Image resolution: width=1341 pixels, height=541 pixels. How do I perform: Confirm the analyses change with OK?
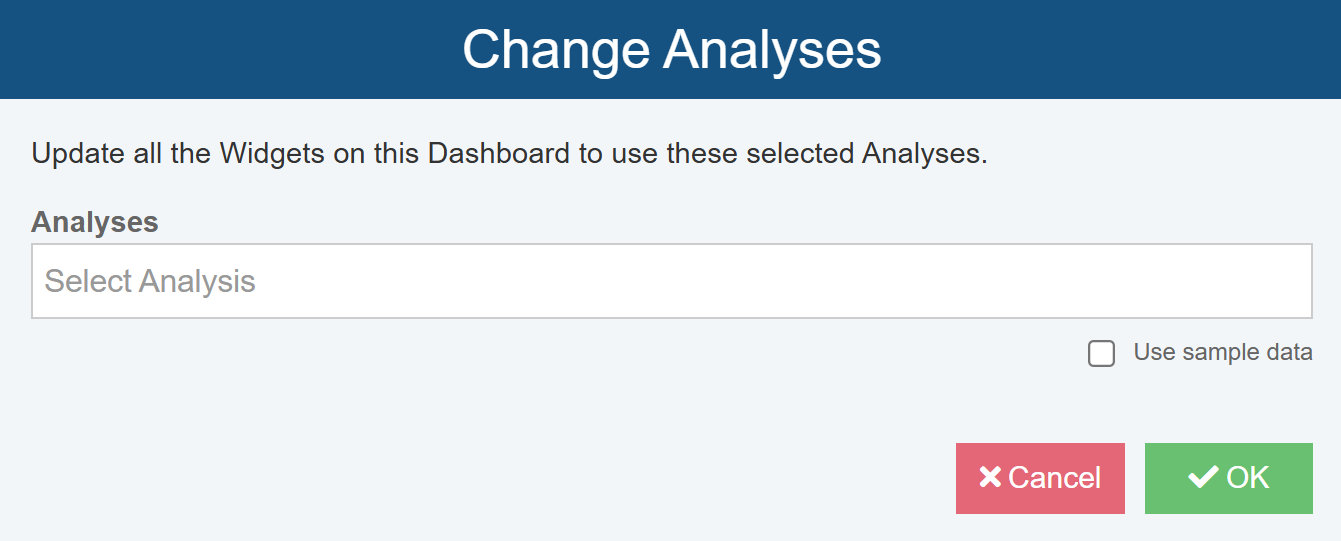pos(1228,478)
